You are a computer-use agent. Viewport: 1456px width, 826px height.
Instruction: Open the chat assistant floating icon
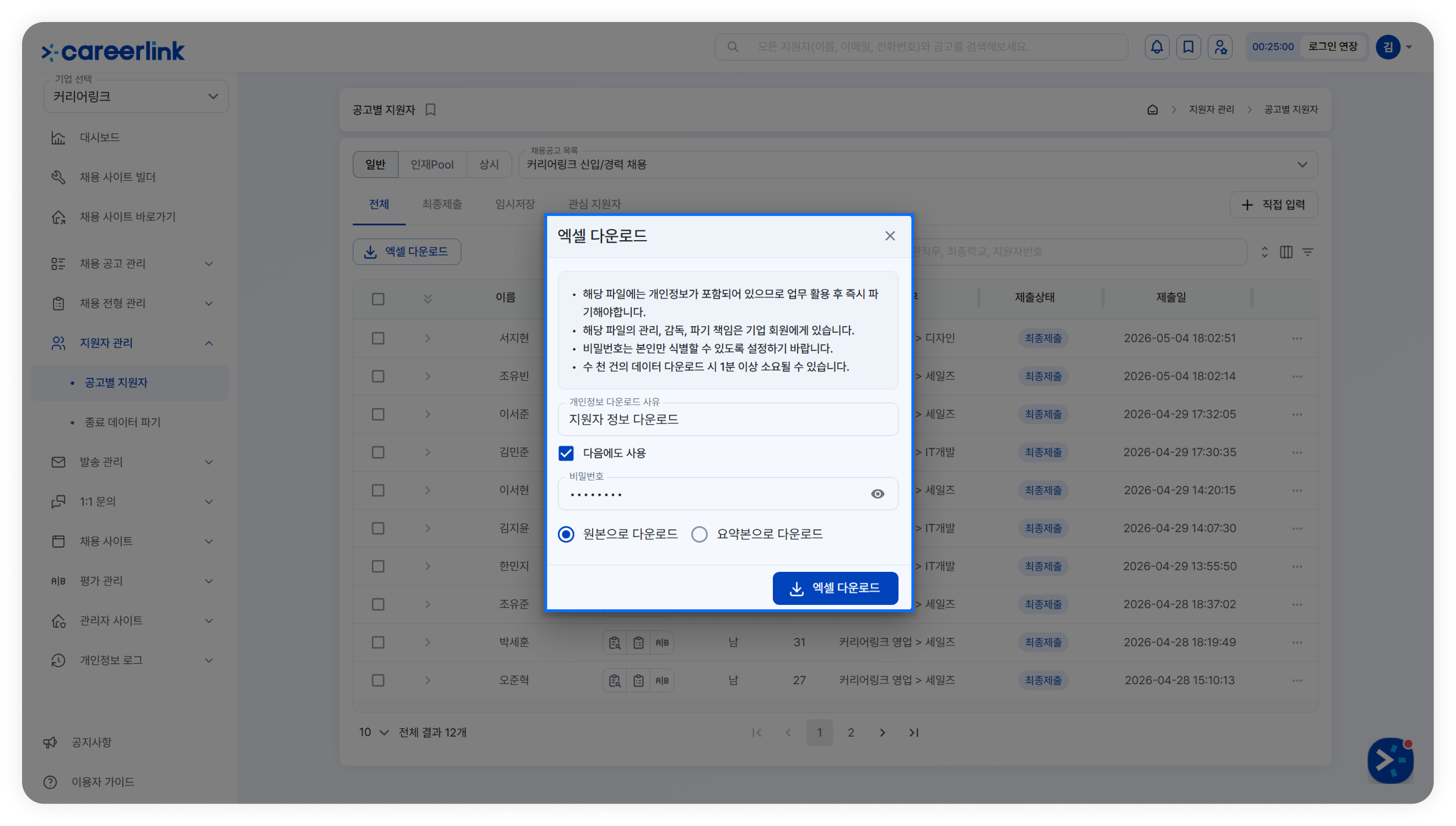tap(1390, 760)
